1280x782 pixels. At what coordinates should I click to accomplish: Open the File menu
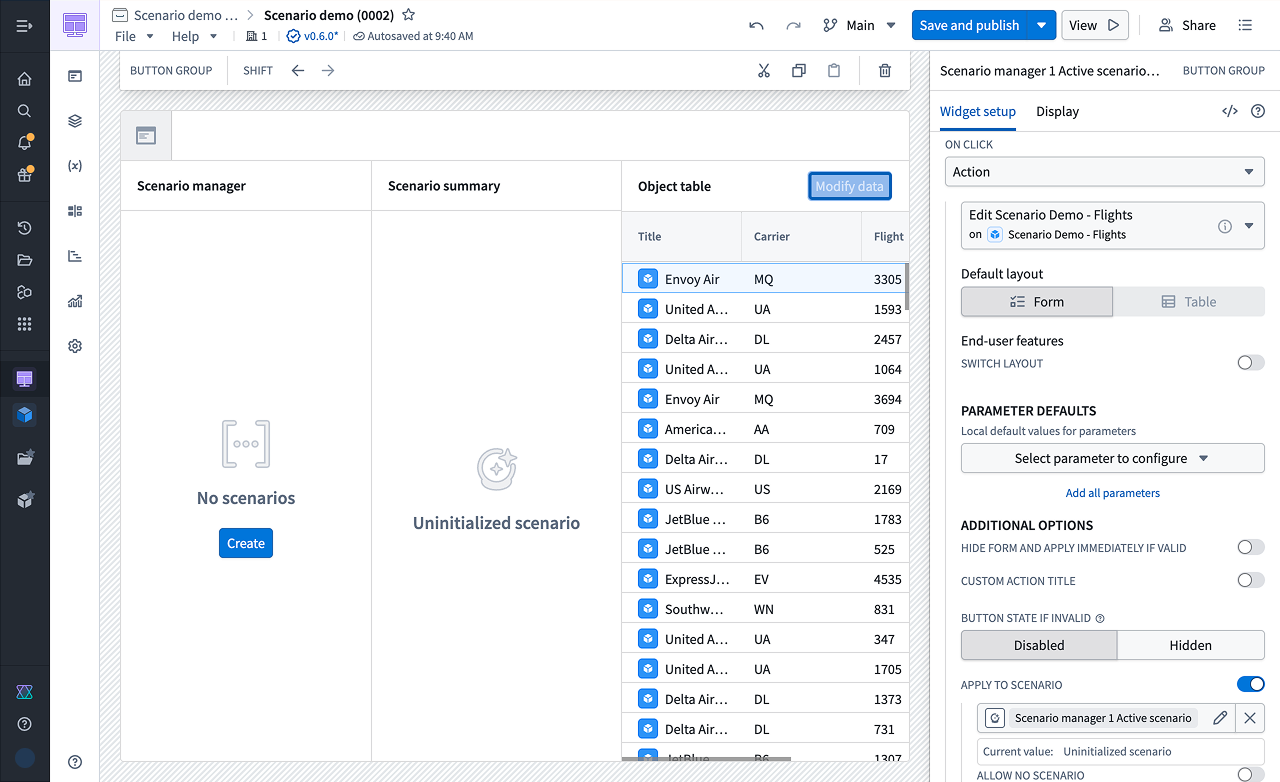pyautogui.click(x=134, y=37)
